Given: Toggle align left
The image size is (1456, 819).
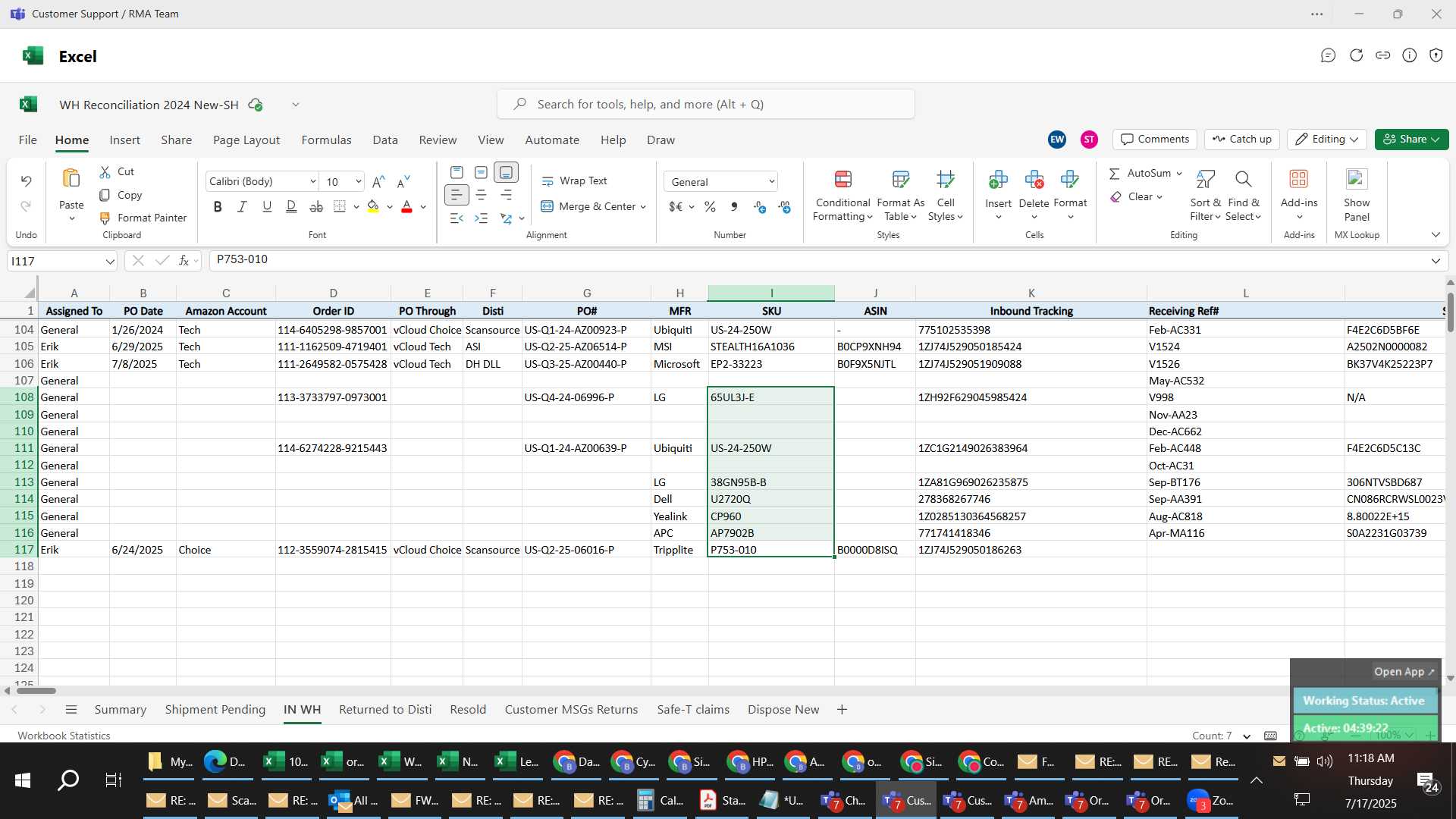Looking at the screenshot, I should pyautogui.click(x=457, y=195).
